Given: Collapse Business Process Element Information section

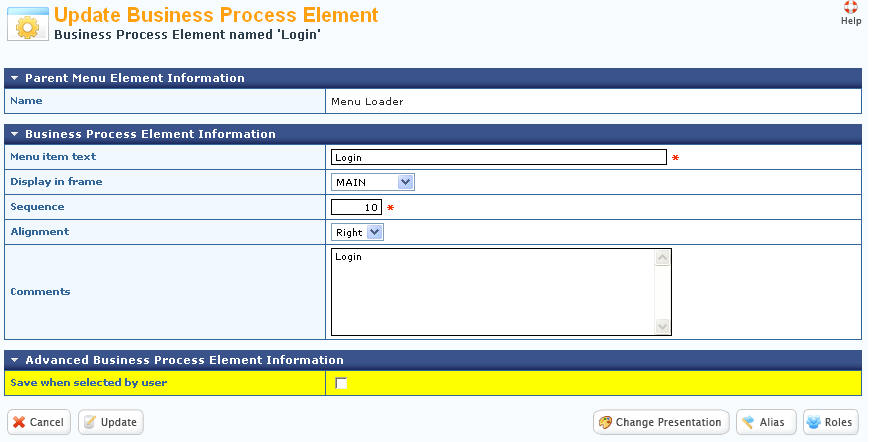Looking at the screenshot, I should pos(14,134).
